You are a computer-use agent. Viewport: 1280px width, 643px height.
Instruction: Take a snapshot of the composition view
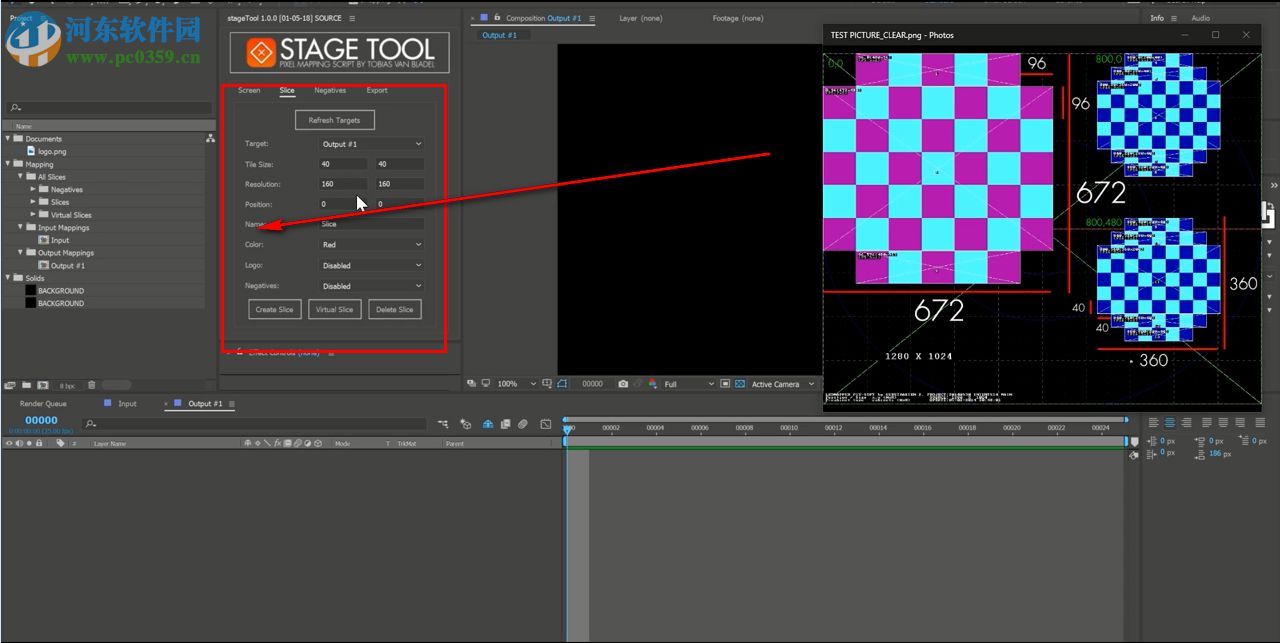[x=624, y=383]
